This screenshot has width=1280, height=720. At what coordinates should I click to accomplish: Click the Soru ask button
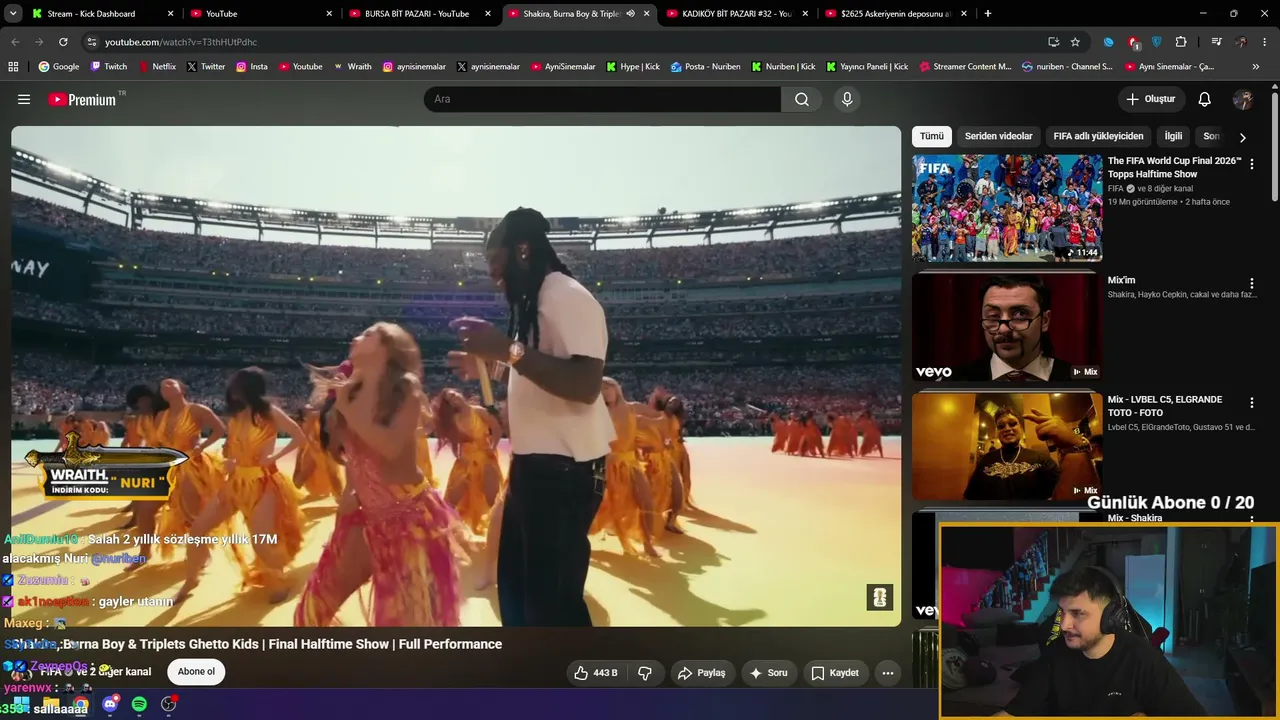pyautogui.click(x=768, y=673)
